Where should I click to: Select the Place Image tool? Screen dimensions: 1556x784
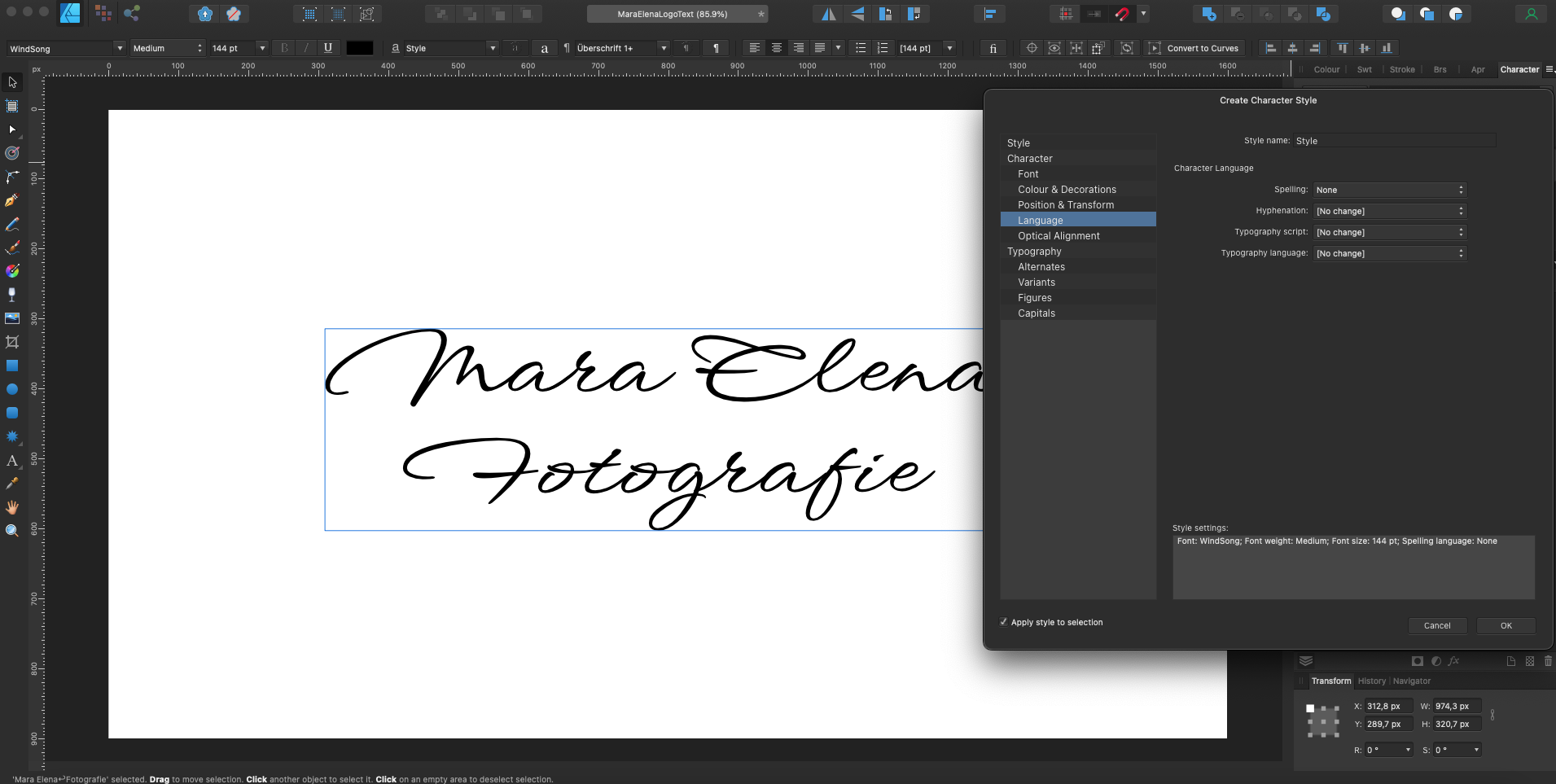pos(12,318)
